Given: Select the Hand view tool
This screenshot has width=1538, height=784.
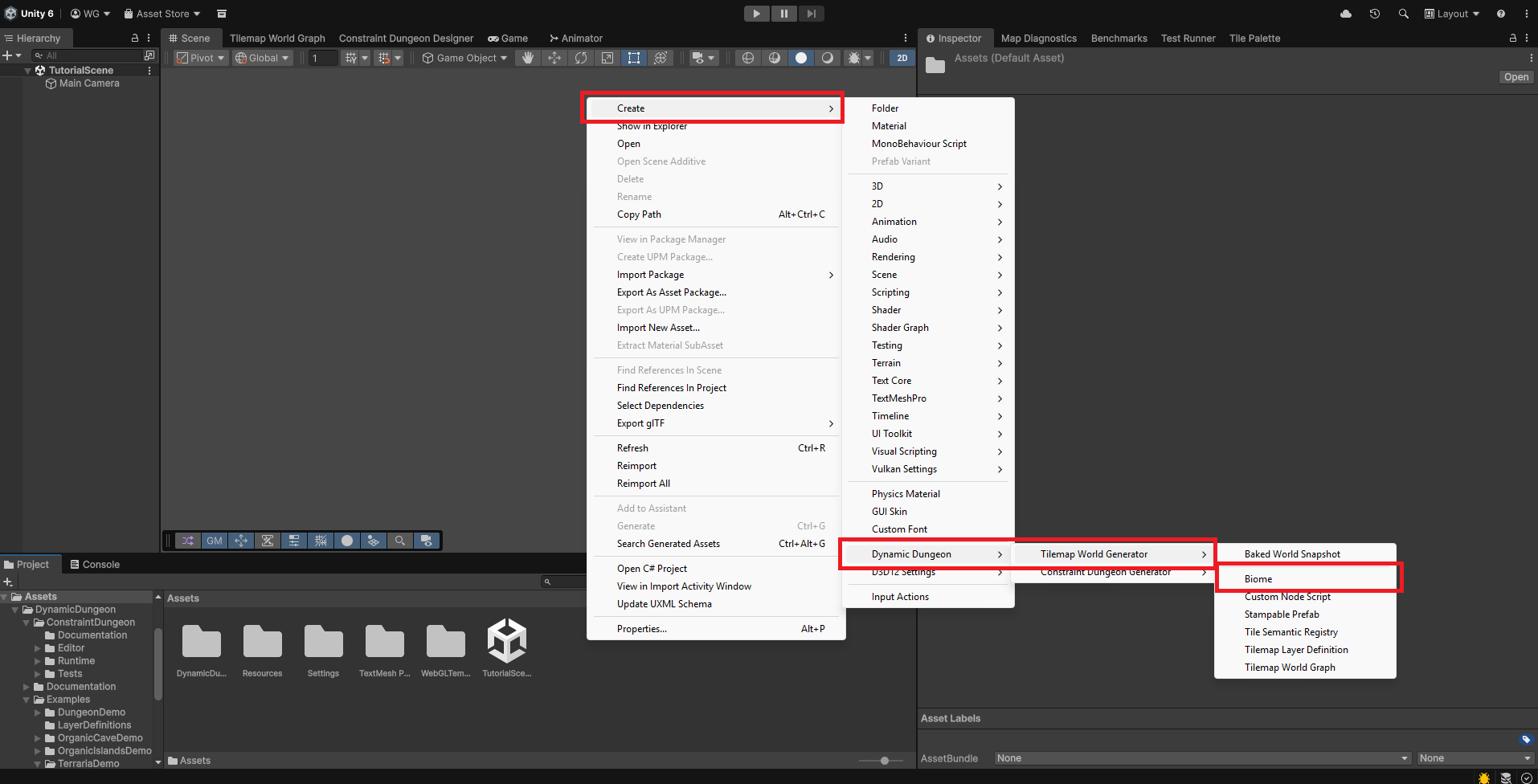Looking at the screenshot, I should click(x=527, y=58).
